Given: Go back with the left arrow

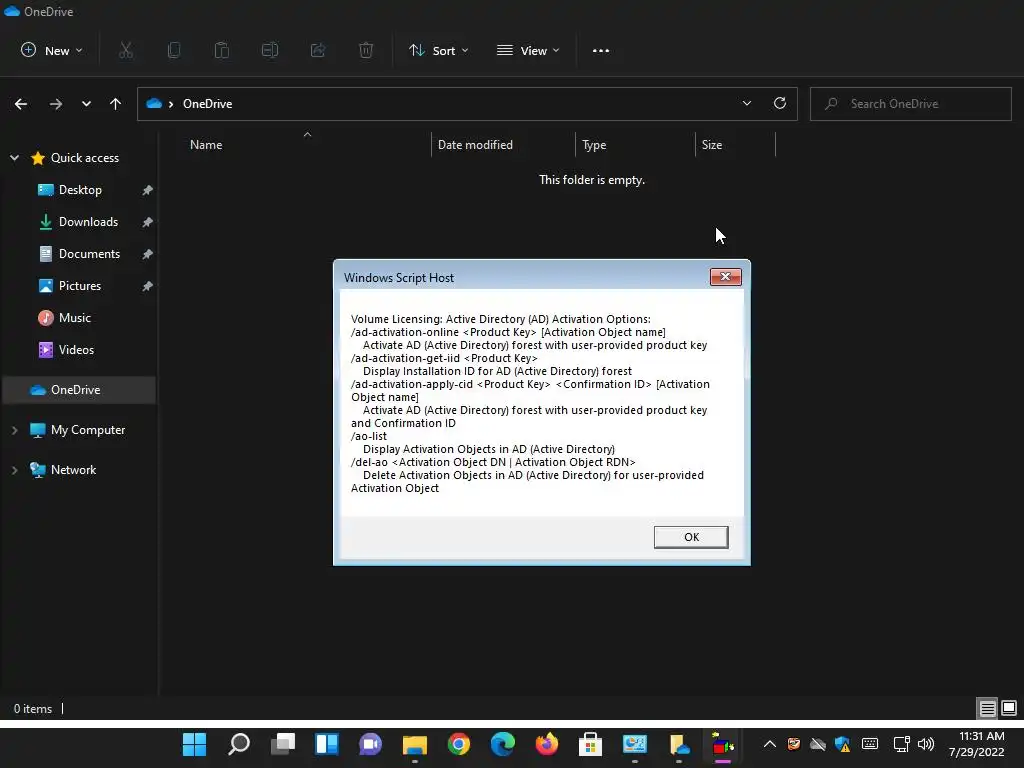Looking at the screenshot, I should [x=21, y=104].
